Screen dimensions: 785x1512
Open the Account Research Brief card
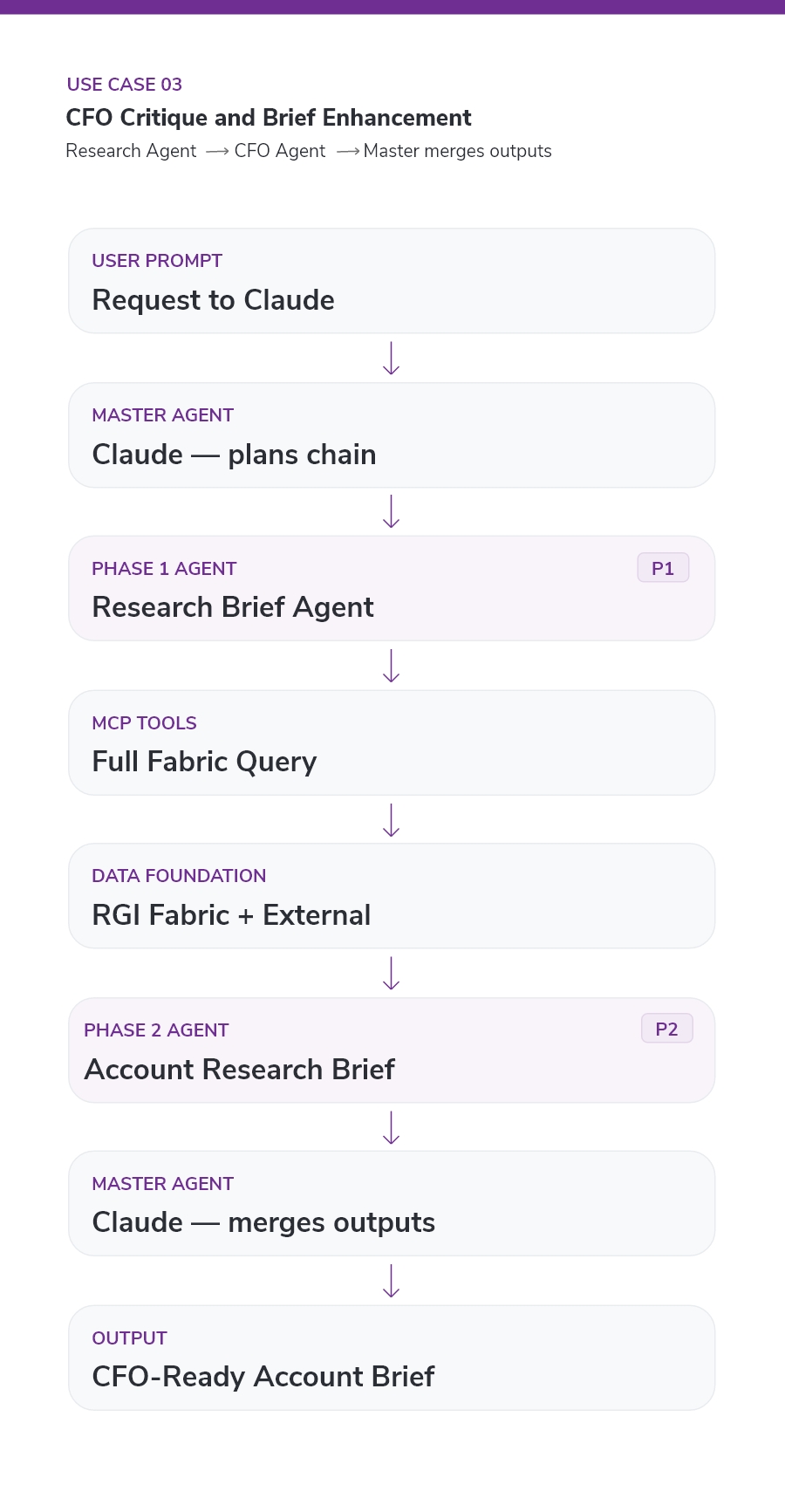[x=392, y=1050]
